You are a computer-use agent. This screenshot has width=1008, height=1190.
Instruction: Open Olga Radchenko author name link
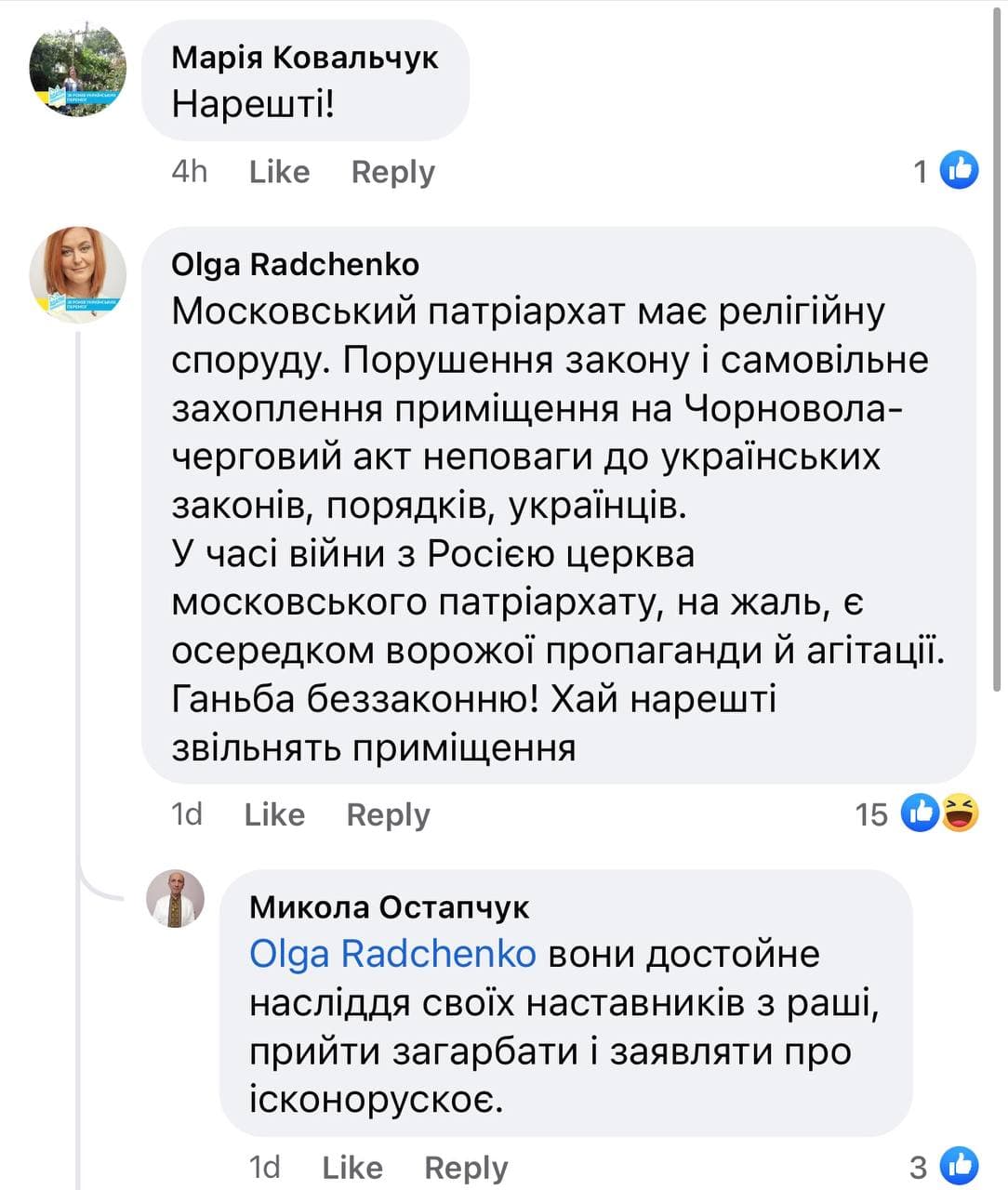[295, 265]
